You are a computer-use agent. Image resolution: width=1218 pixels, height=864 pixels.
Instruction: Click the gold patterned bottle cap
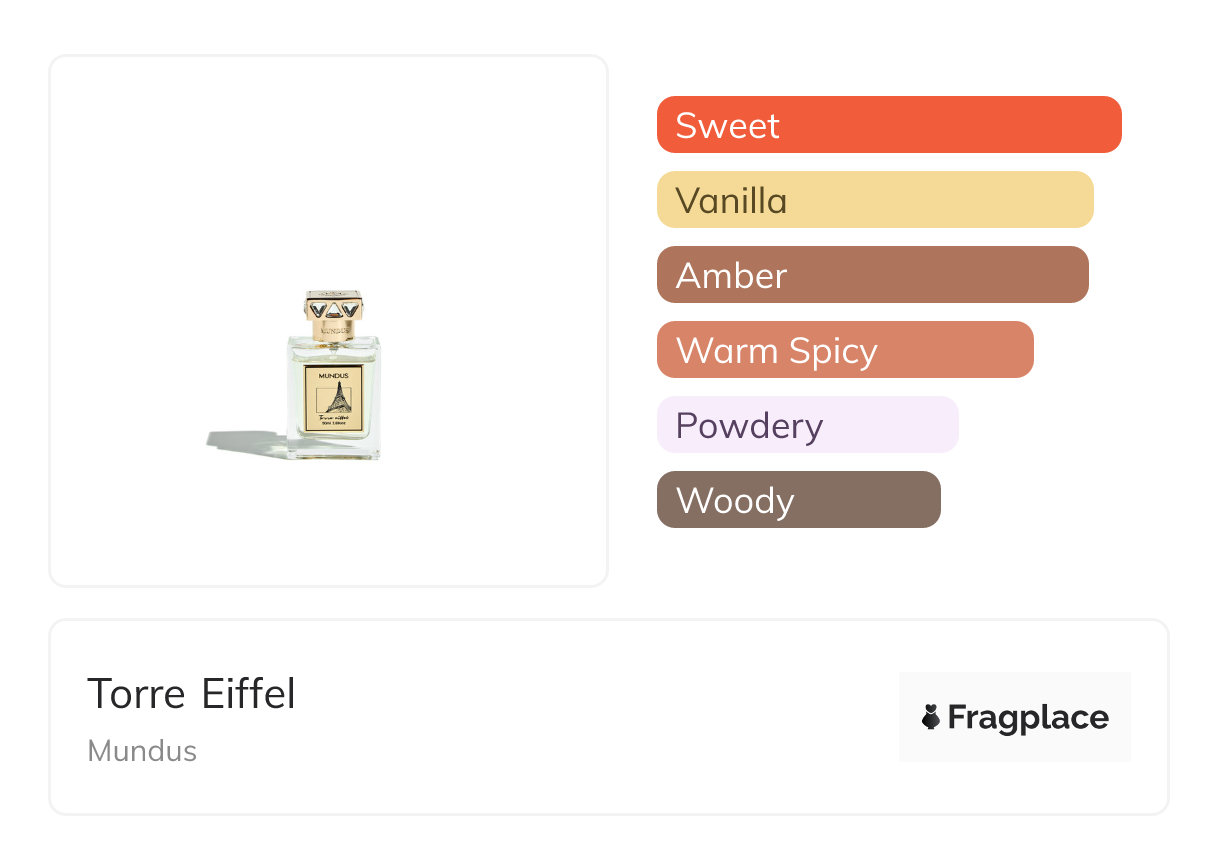pos(333,307)
